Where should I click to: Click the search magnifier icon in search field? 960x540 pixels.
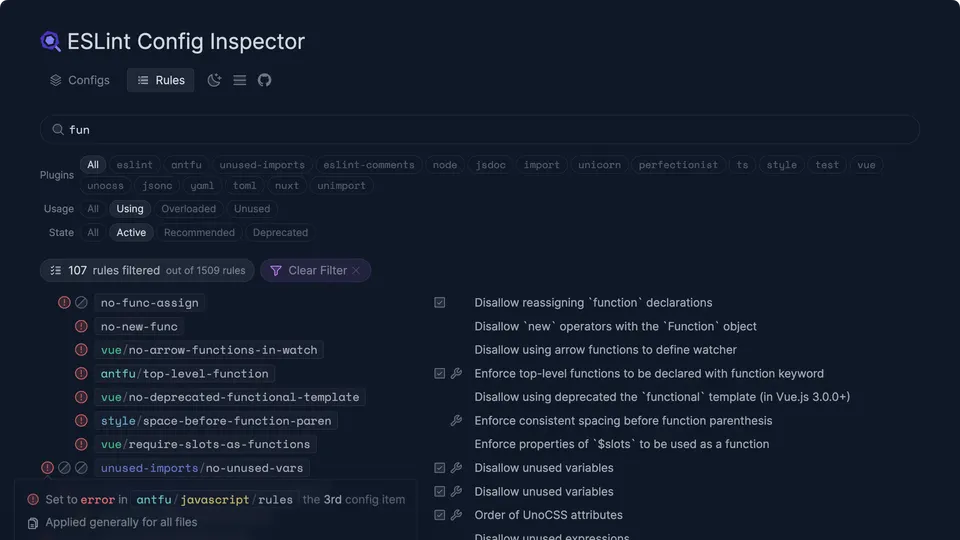point(58,129)
